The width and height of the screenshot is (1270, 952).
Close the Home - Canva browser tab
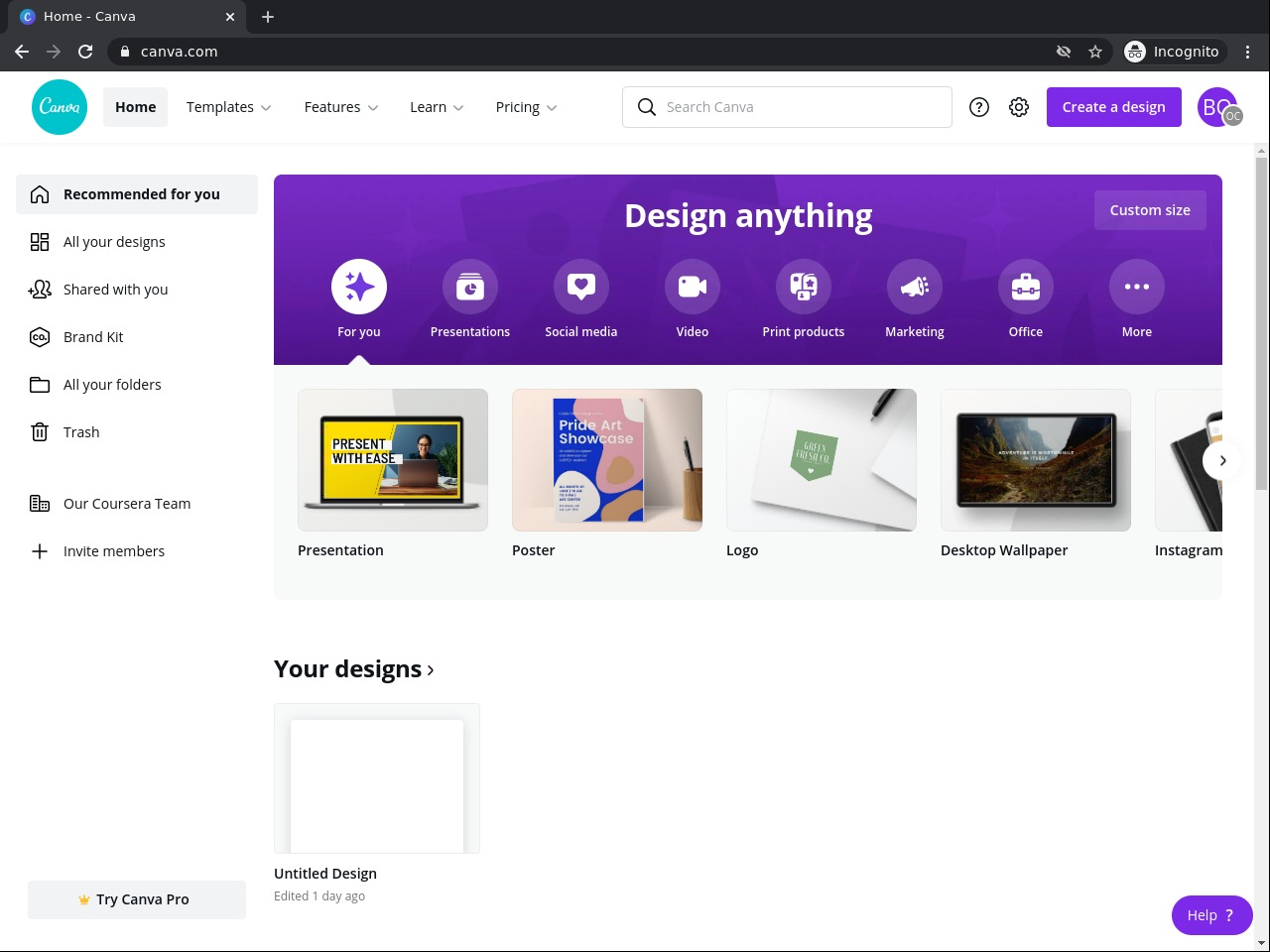230,17
